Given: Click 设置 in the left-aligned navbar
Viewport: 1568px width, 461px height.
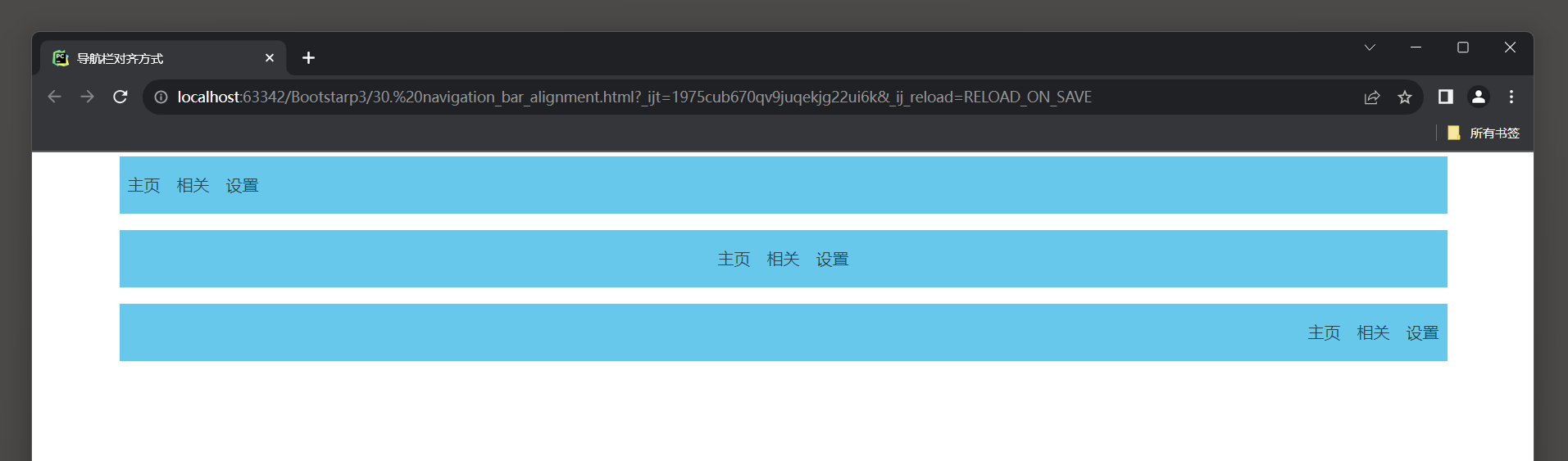Looking at the screenshot, I should [x=243, y=186].
